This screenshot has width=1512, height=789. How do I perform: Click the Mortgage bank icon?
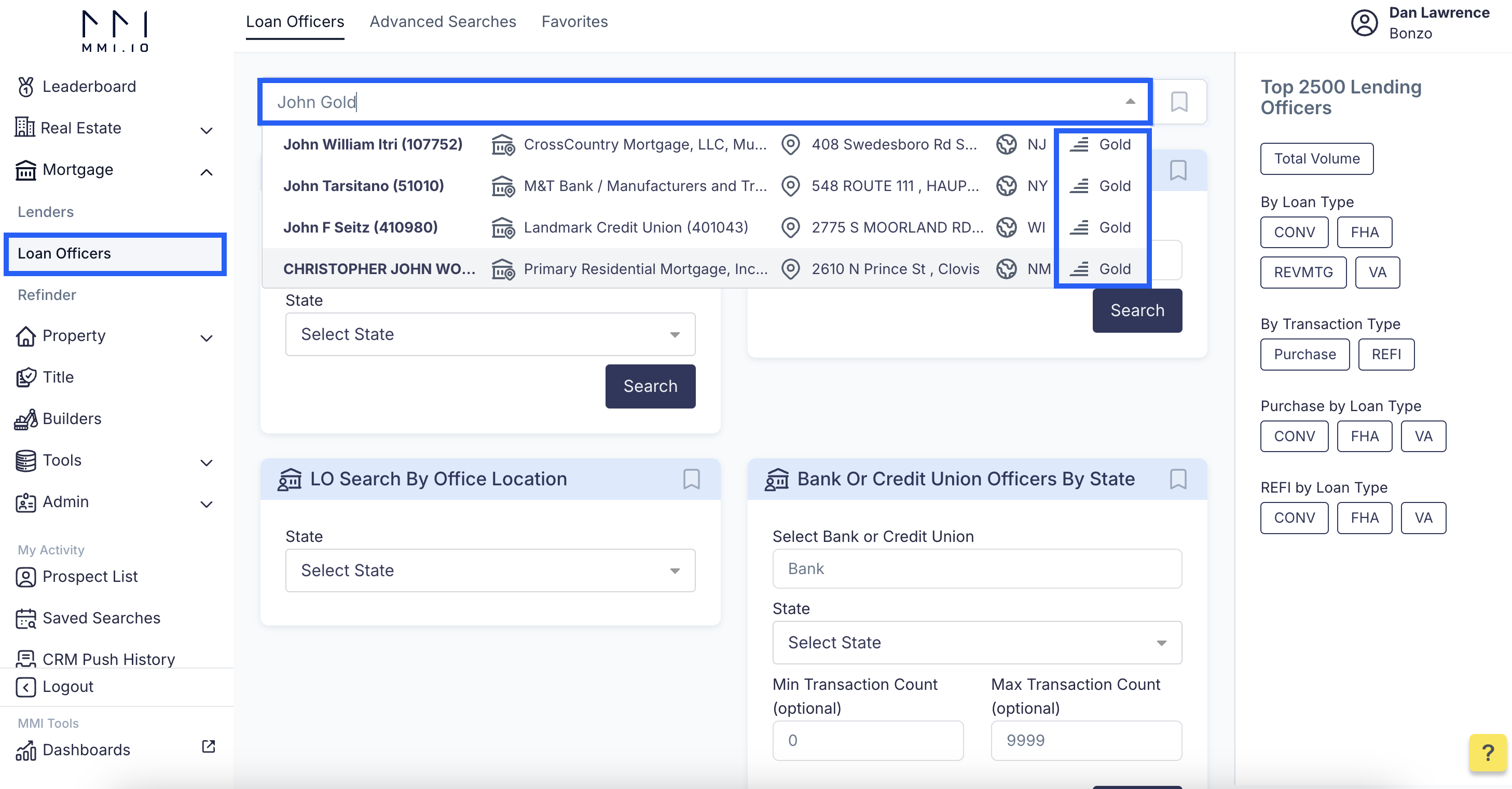[x=25, y=170]
